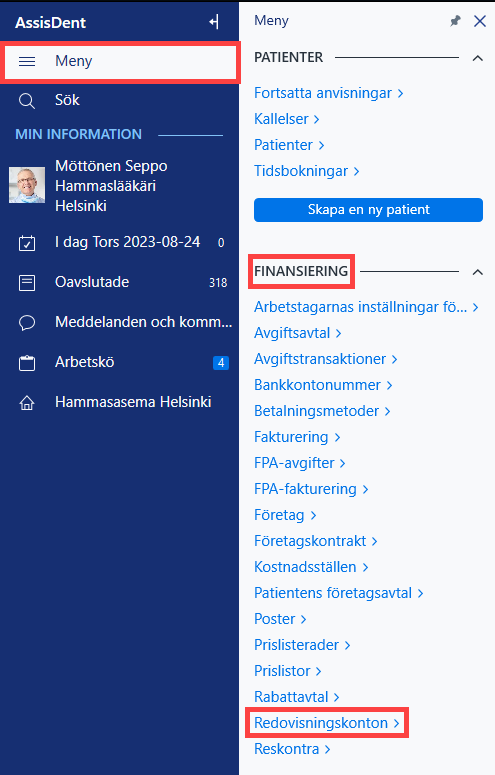Click the speech bubble Meddelanden icon

point(27,323)
